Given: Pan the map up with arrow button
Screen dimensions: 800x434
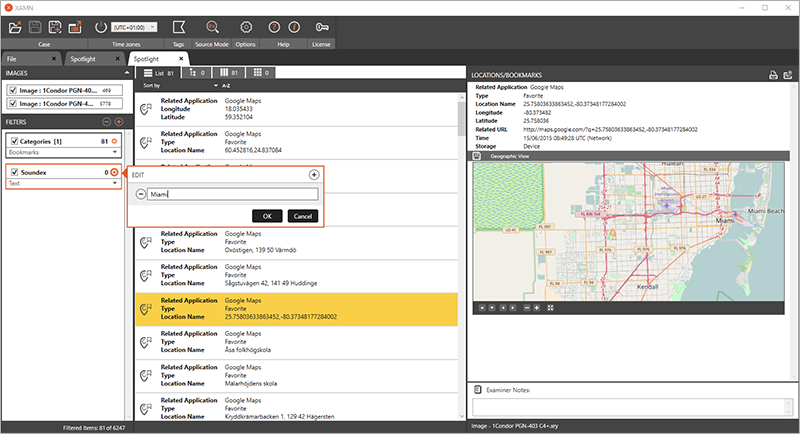Looking at the screenshot, I should pyautogui.click(x=482, y=308).
